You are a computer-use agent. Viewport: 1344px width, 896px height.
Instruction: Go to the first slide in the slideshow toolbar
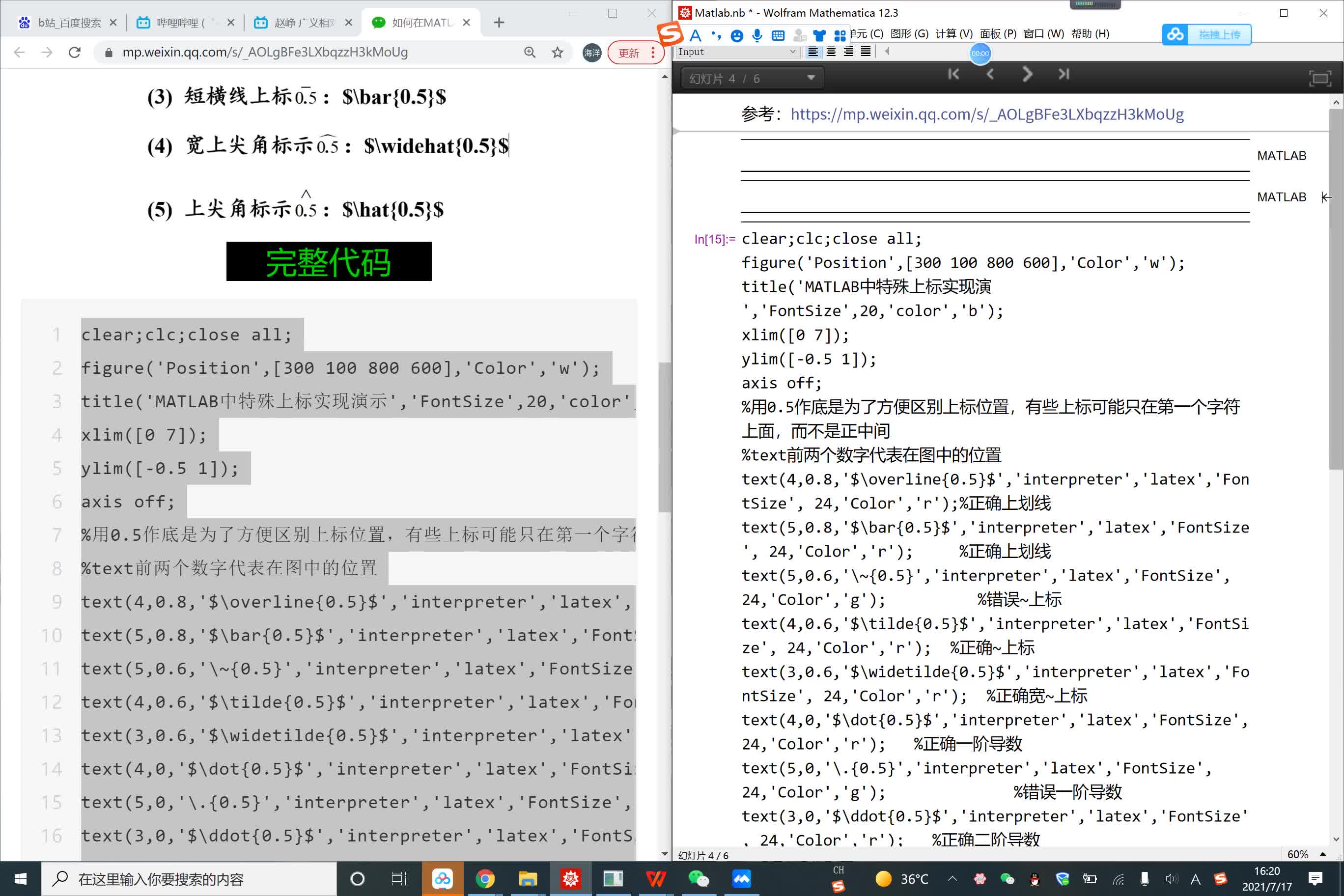(x=953, y=74)
